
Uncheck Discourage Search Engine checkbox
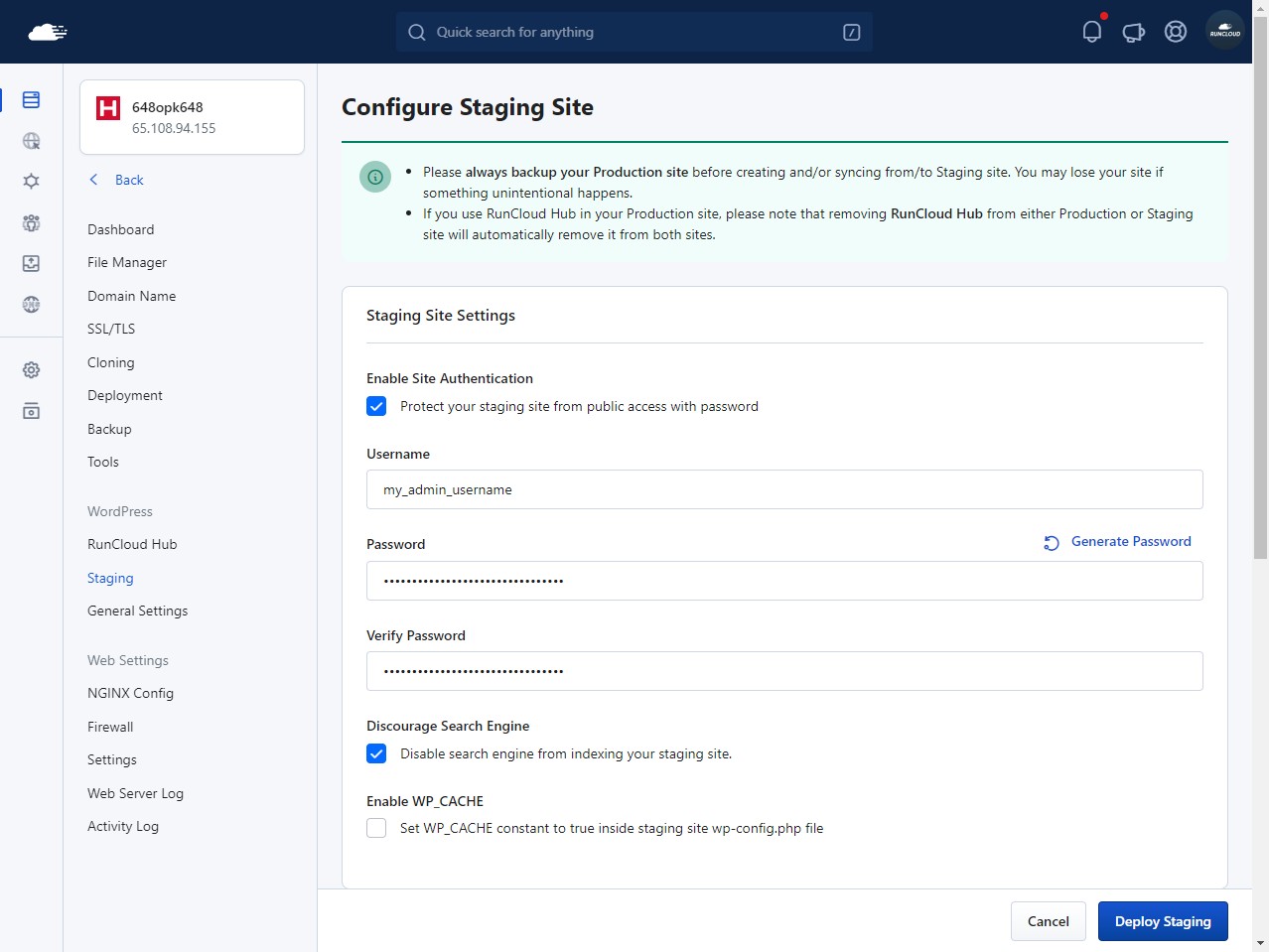(376, 753)
